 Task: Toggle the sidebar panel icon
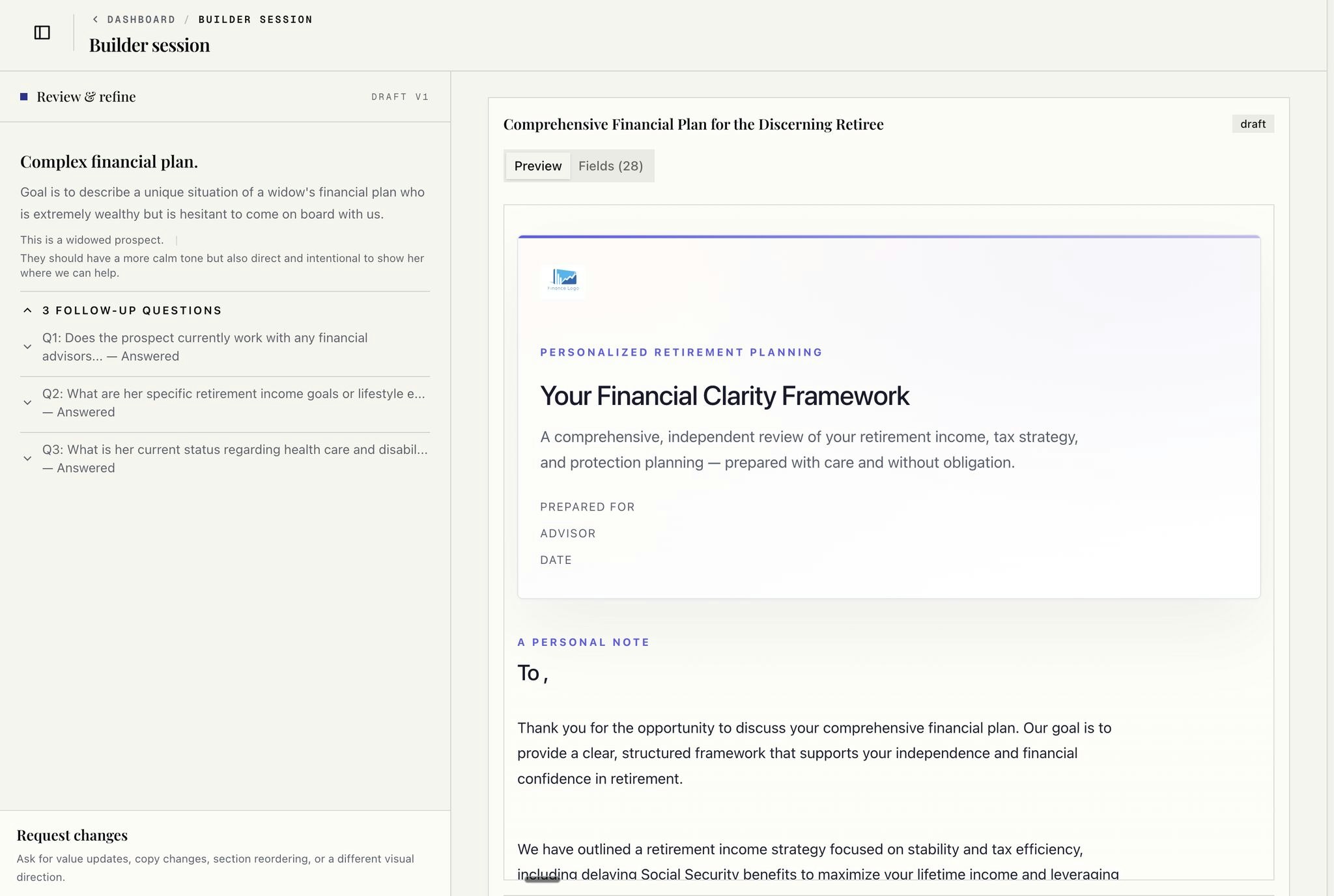click(42, 33)
